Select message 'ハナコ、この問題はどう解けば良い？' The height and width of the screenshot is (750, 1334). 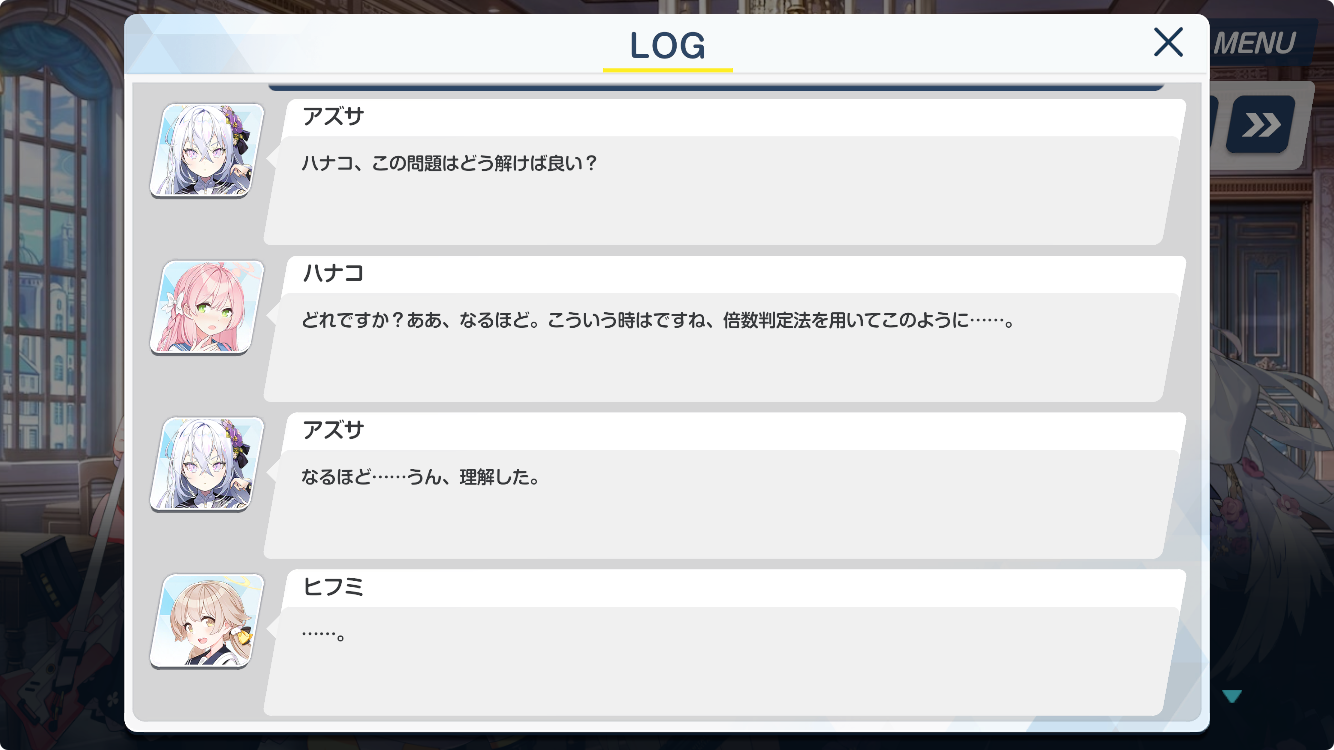[449, 163]
